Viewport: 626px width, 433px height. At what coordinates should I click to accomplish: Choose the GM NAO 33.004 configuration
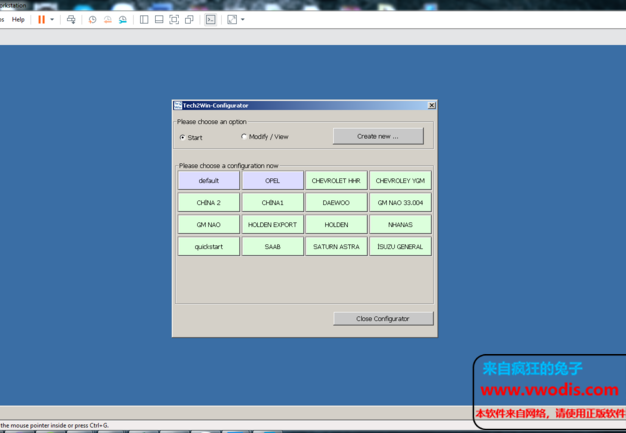[x=400, y=202]
